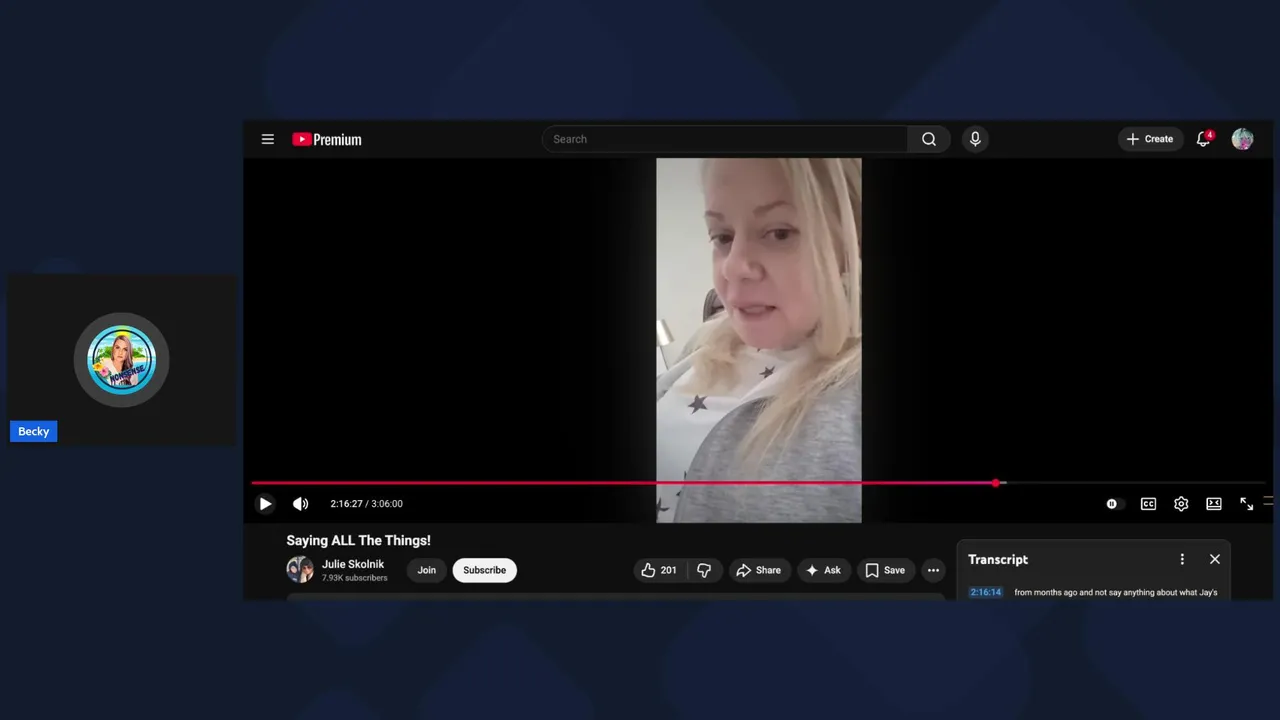
Task: Close the Transcript panel
Action: (x=1215, y=559)
